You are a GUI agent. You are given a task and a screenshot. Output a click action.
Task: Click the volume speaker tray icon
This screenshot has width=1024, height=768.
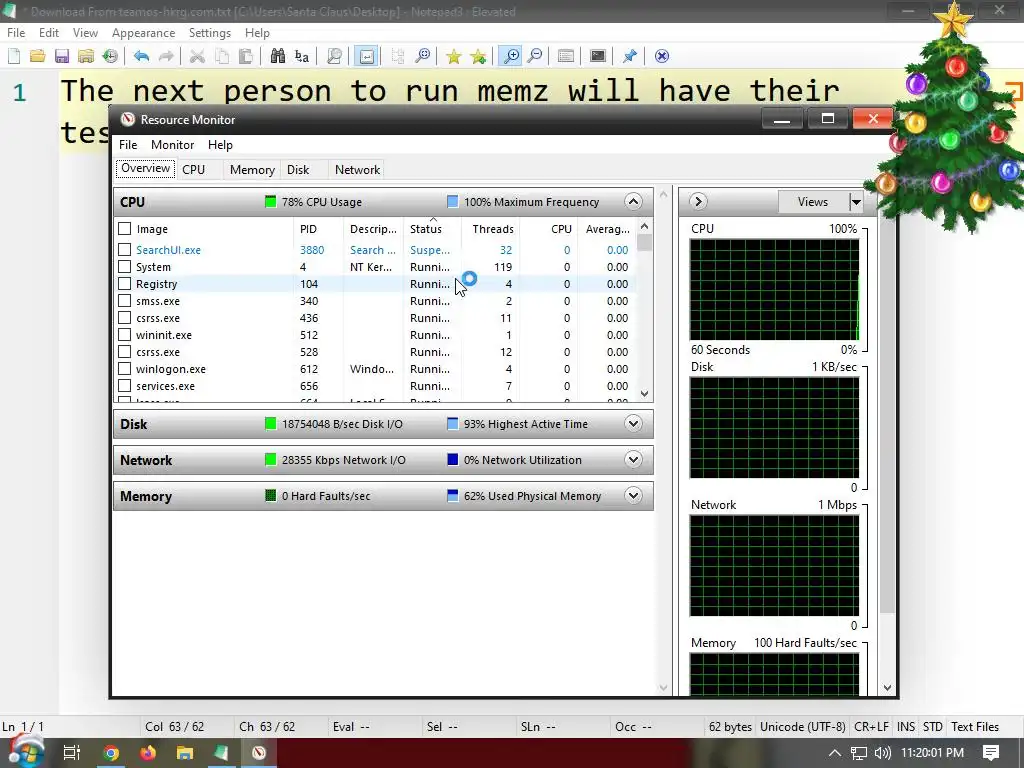[x=883, y=753]
